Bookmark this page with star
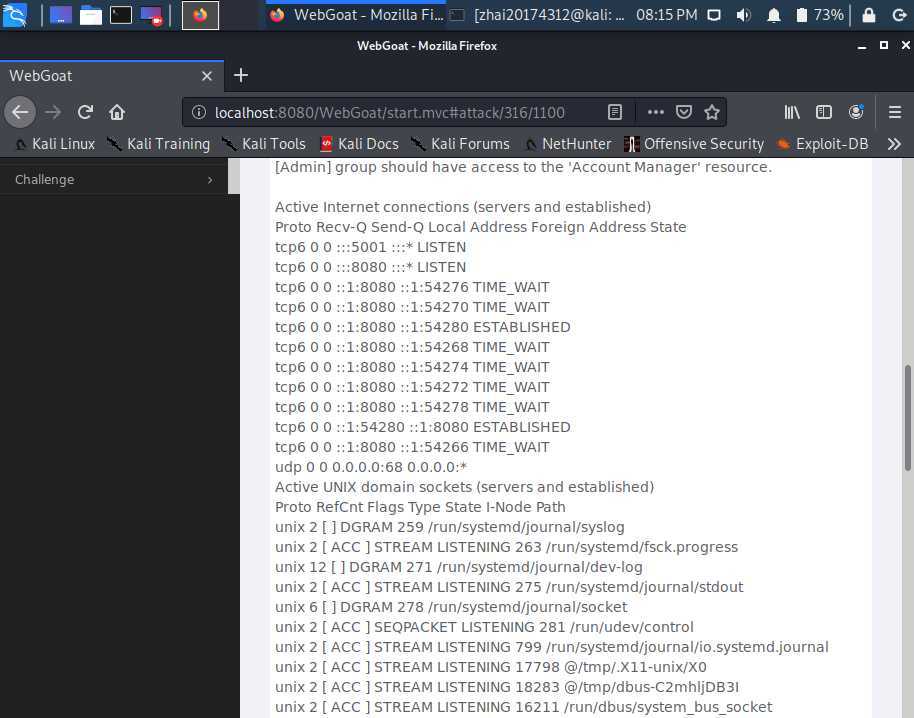This screenshot has width=914, height=718. point(712,112)
